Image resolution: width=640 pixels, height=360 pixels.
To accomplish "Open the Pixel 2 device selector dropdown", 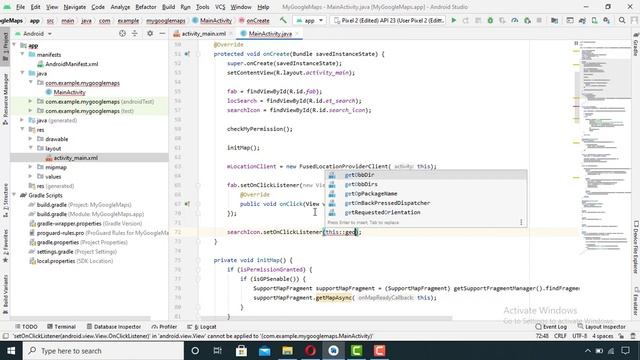I will point(389,20).
